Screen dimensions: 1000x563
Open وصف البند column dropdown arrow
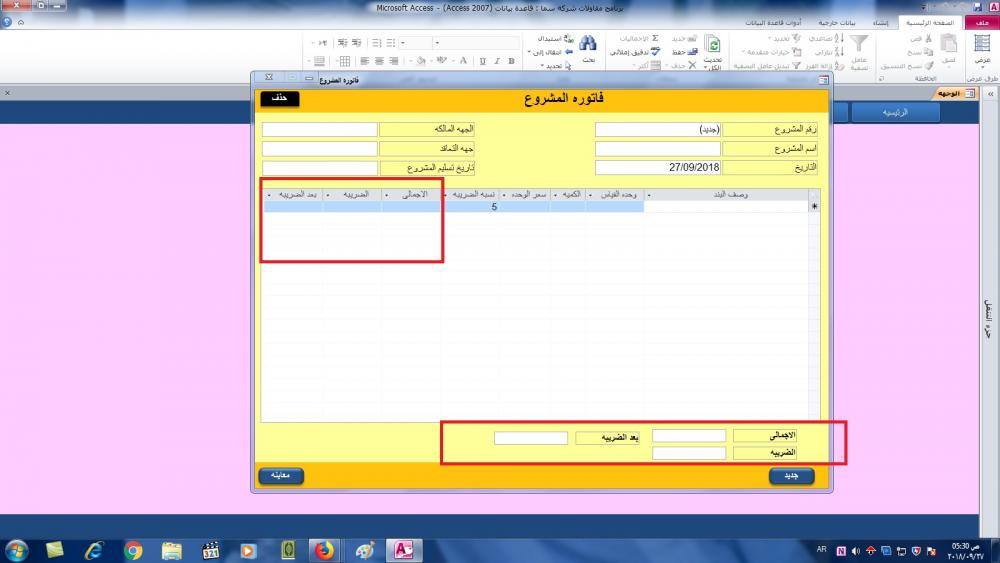pos(650,195)
